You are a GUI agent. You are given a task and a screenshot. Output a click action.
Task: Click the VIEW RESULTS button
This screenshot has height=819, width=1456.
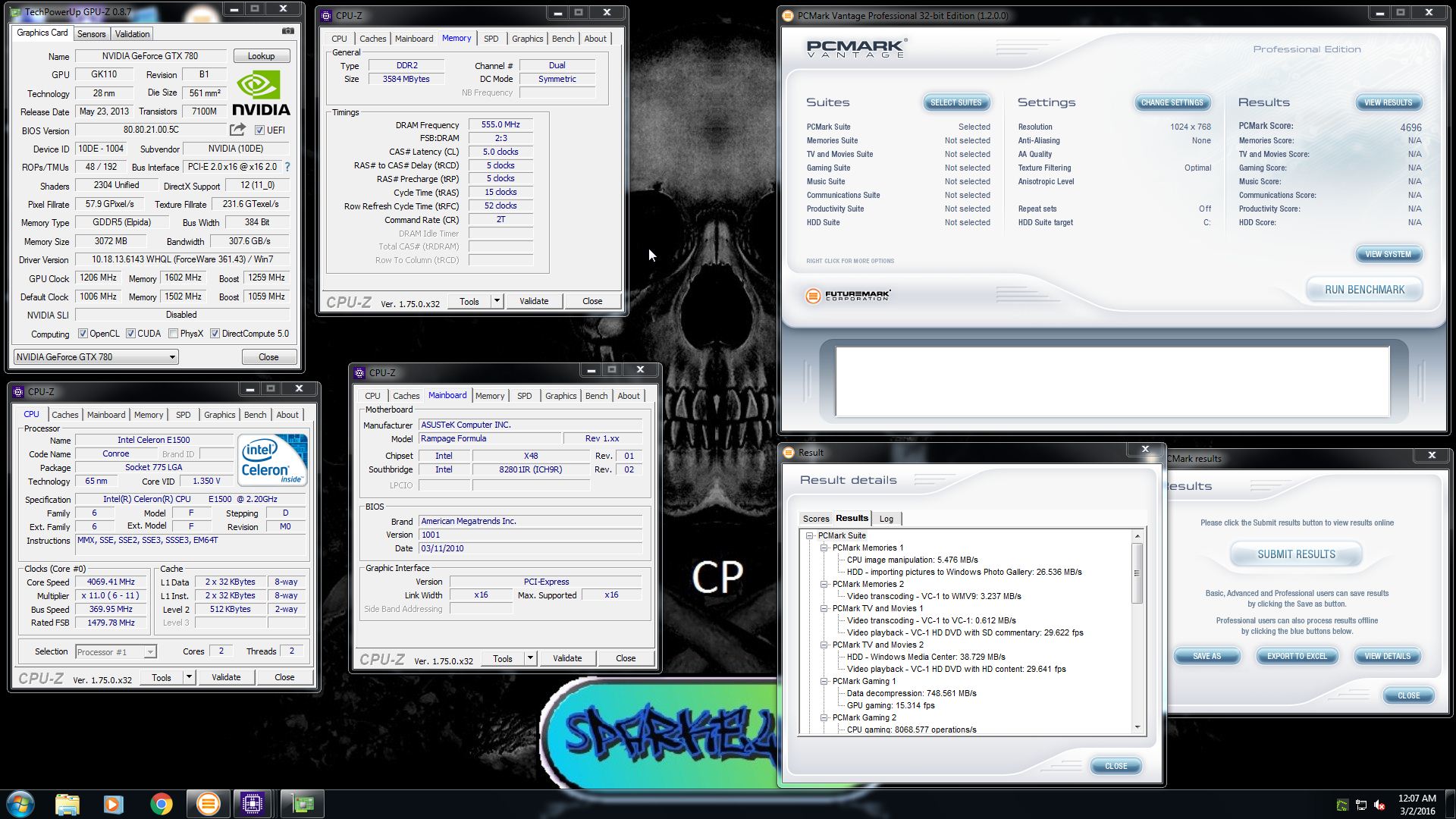point(1388,102)
